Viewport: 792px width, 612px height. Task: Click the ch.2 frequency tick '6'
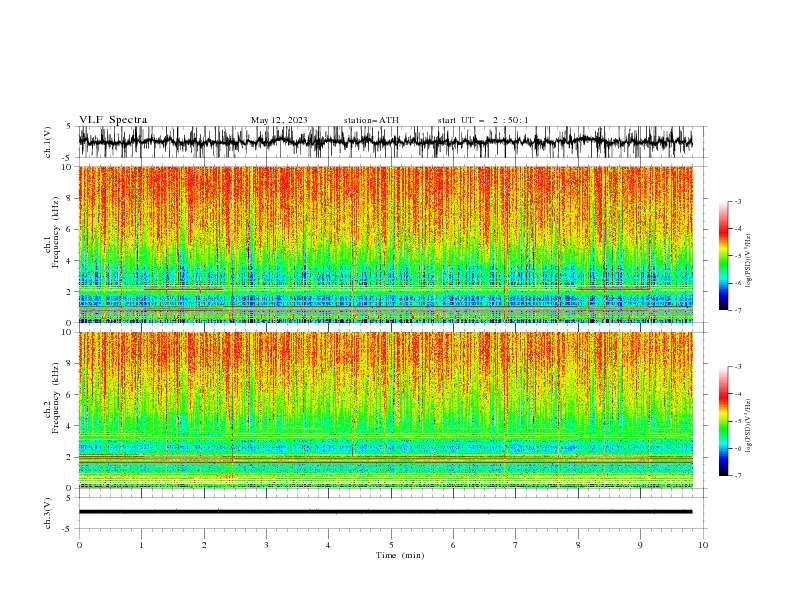pos(70,395)
